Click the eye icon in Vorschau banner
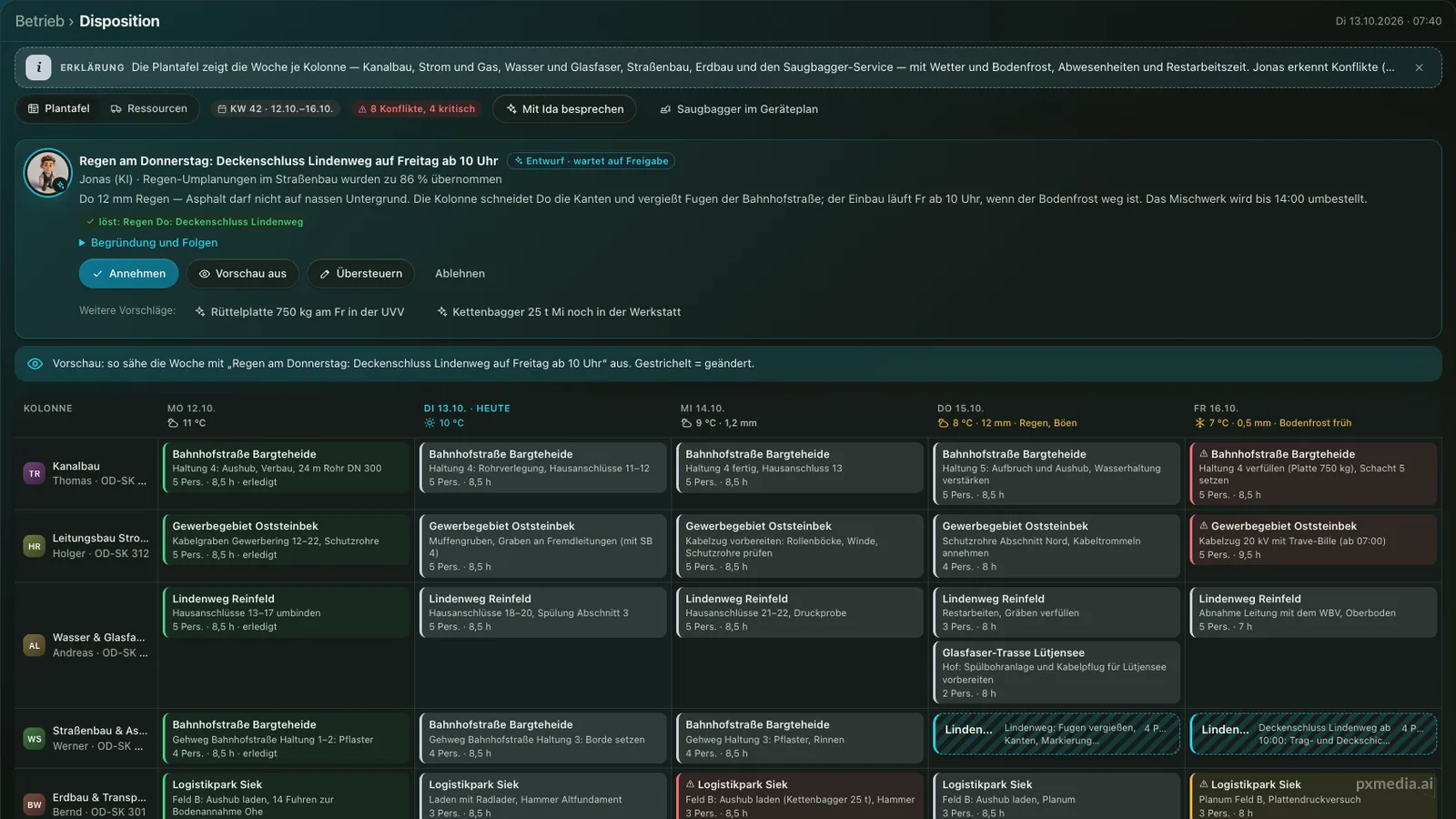The width and height of the screenshot is (1456, 819). [35, 364]
